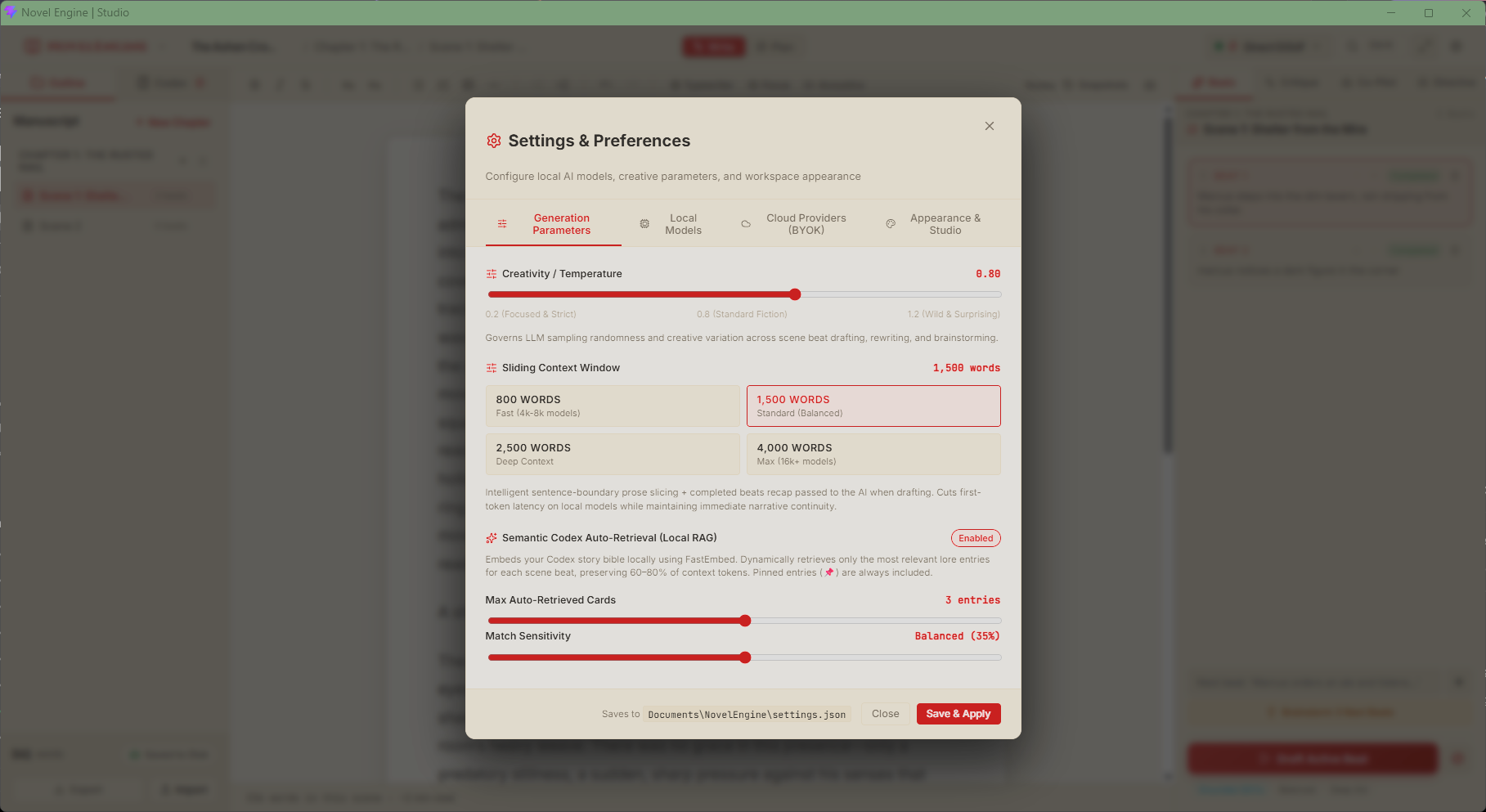
Task: Click the '0.80' temperature value
Action: click(x=988, y=274)
